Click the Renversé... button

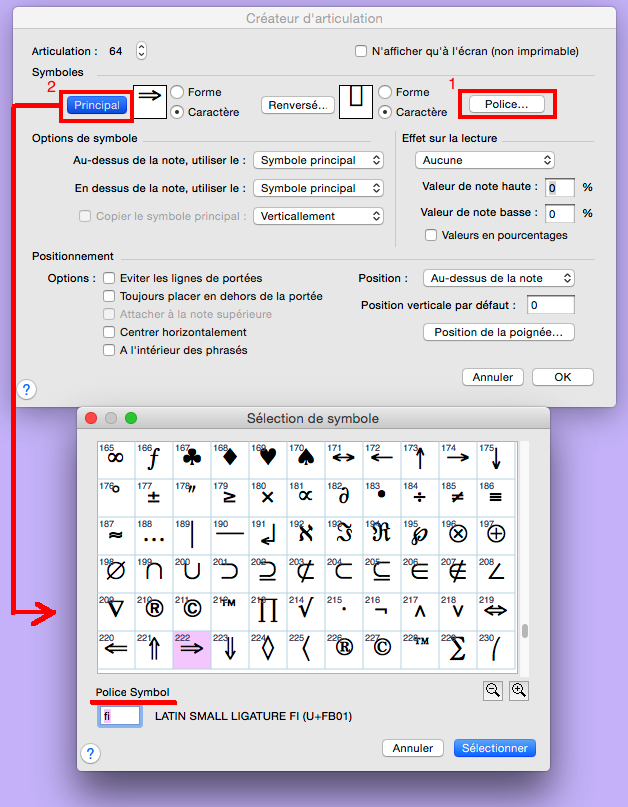(x=296, y=104)
